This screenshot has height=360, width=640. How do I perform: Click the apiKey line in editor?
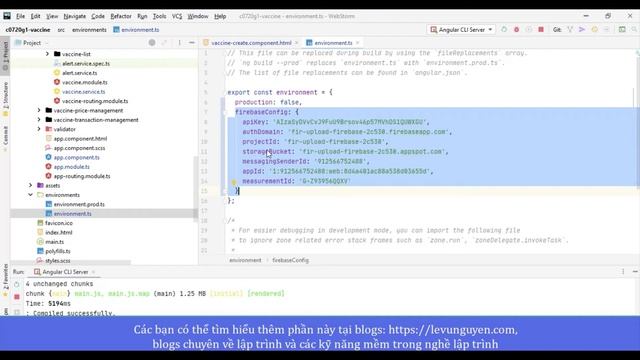tap(336, 122)
